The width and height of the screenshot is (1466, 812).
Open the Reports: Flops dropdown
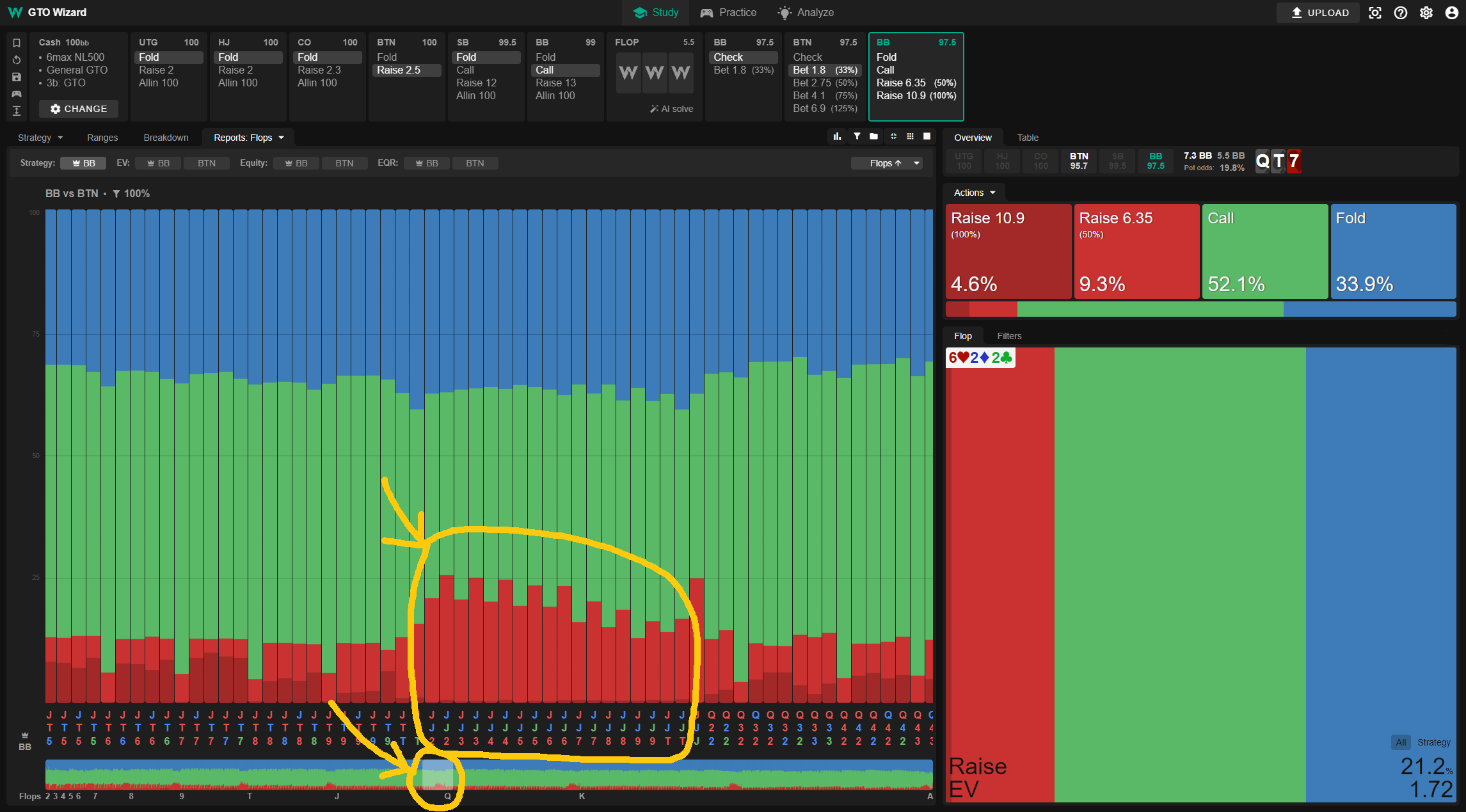pos(248,138)
